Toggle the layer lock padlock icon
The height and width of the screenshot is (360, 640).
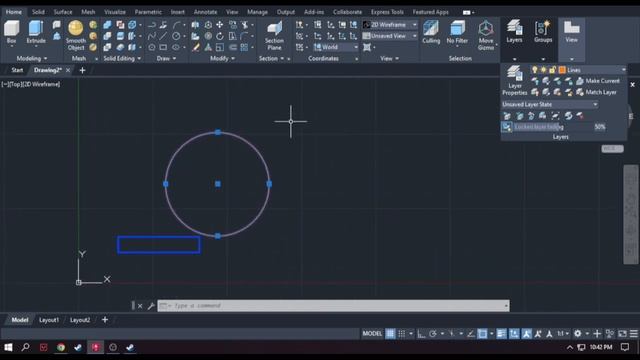[x=552, y=70]
